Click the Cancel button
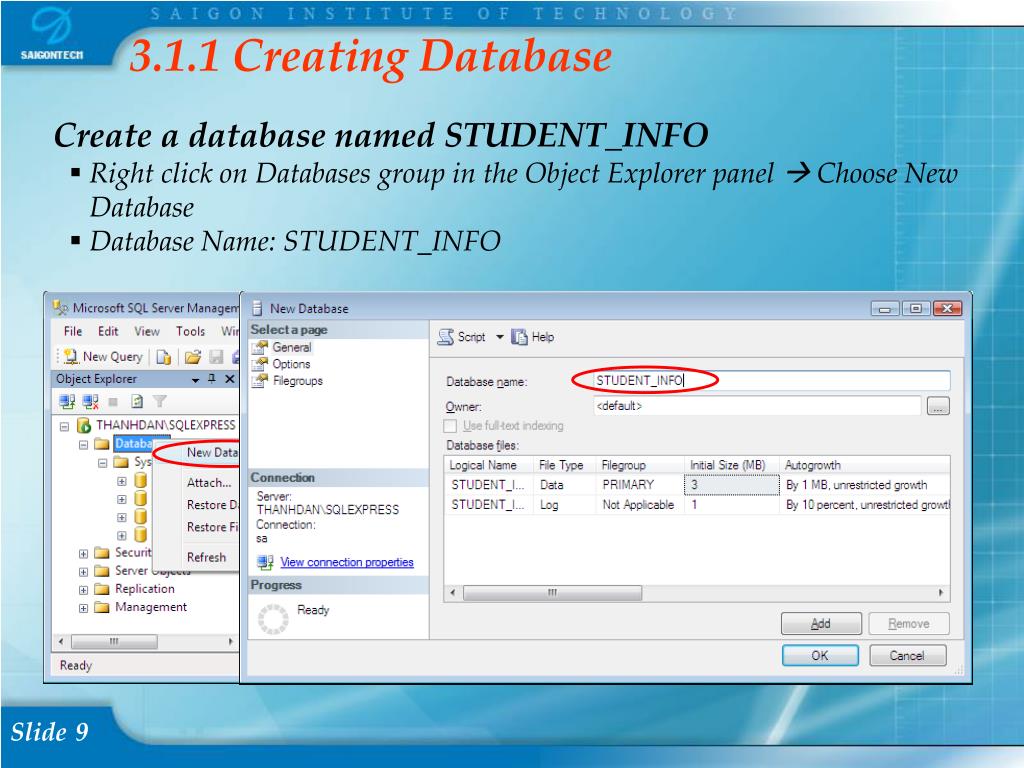This screenshot has width=1024, height=768. 907,656
